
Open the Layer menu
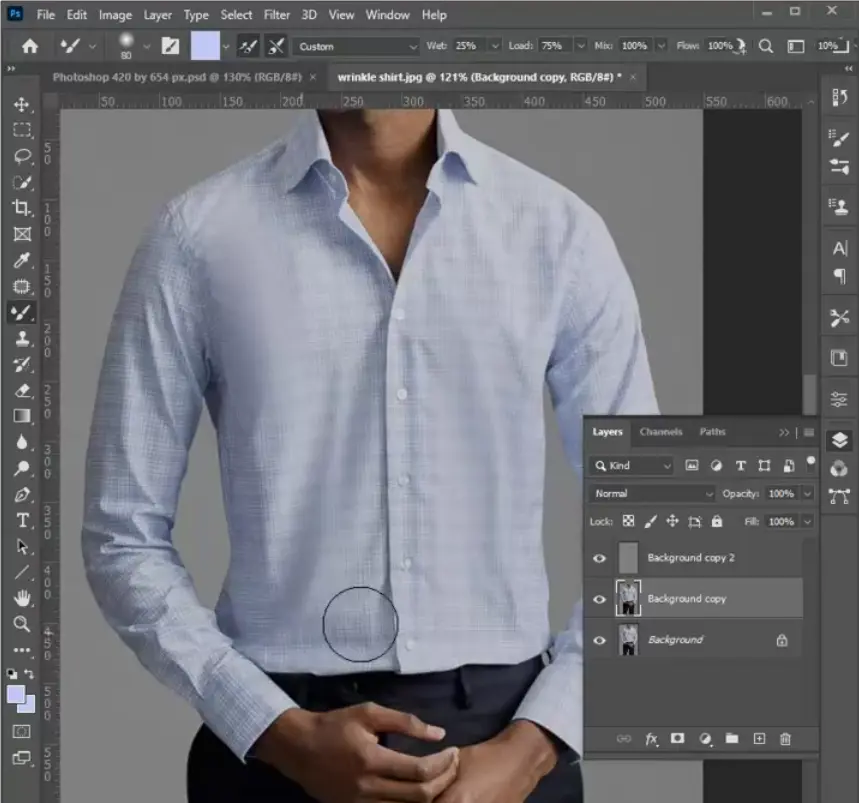pos(158,15)
